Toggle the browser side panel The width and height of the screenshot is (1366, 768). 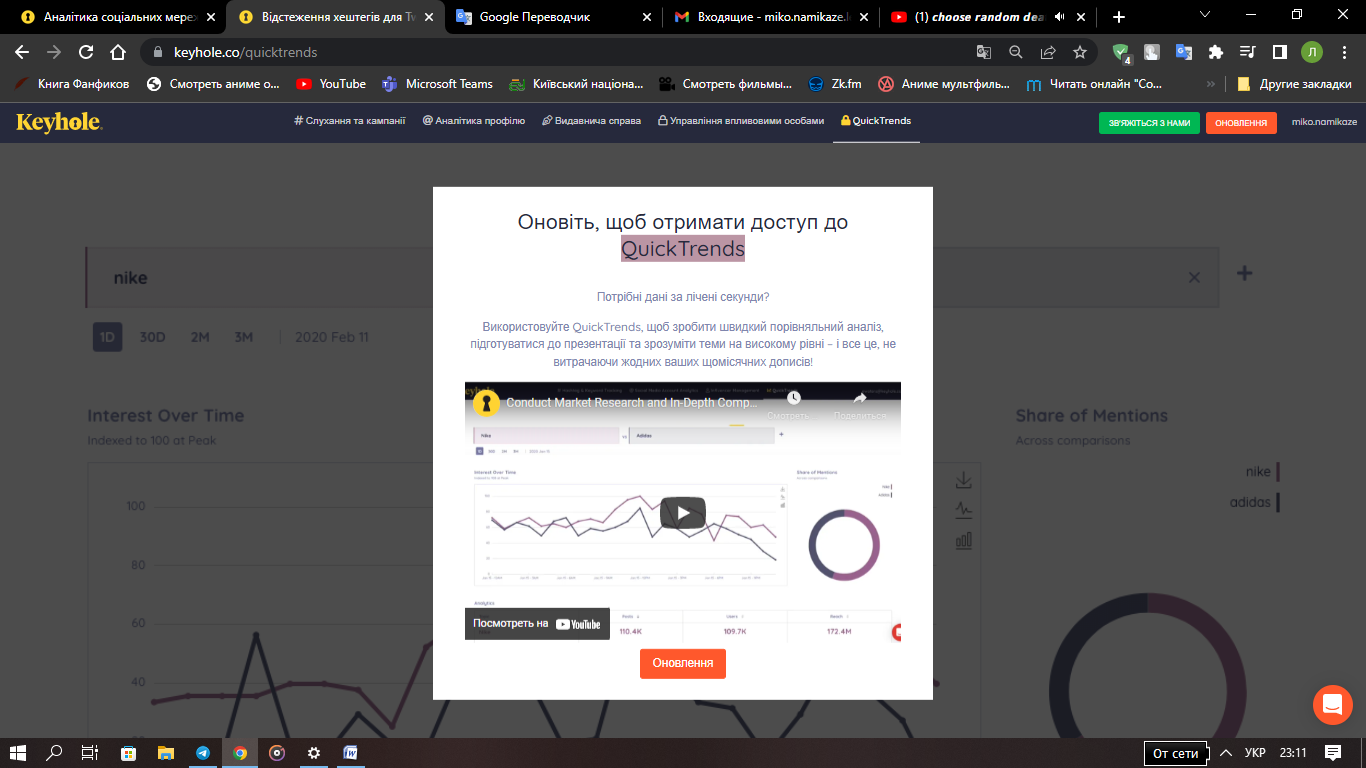click(x=1279, y=52)
